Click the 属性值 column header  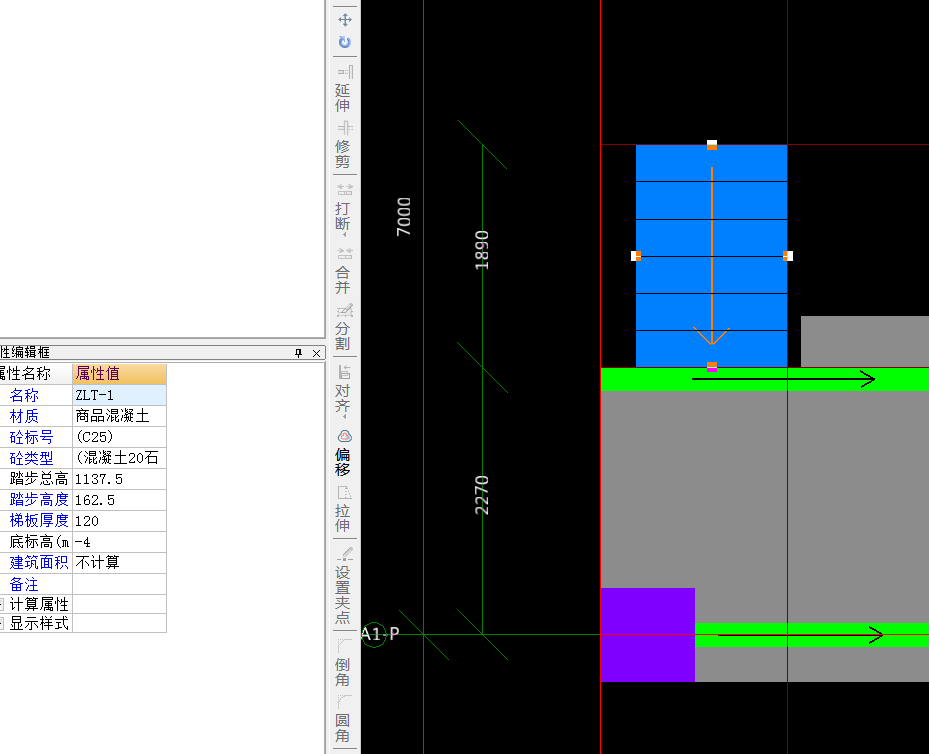point(119,374)
